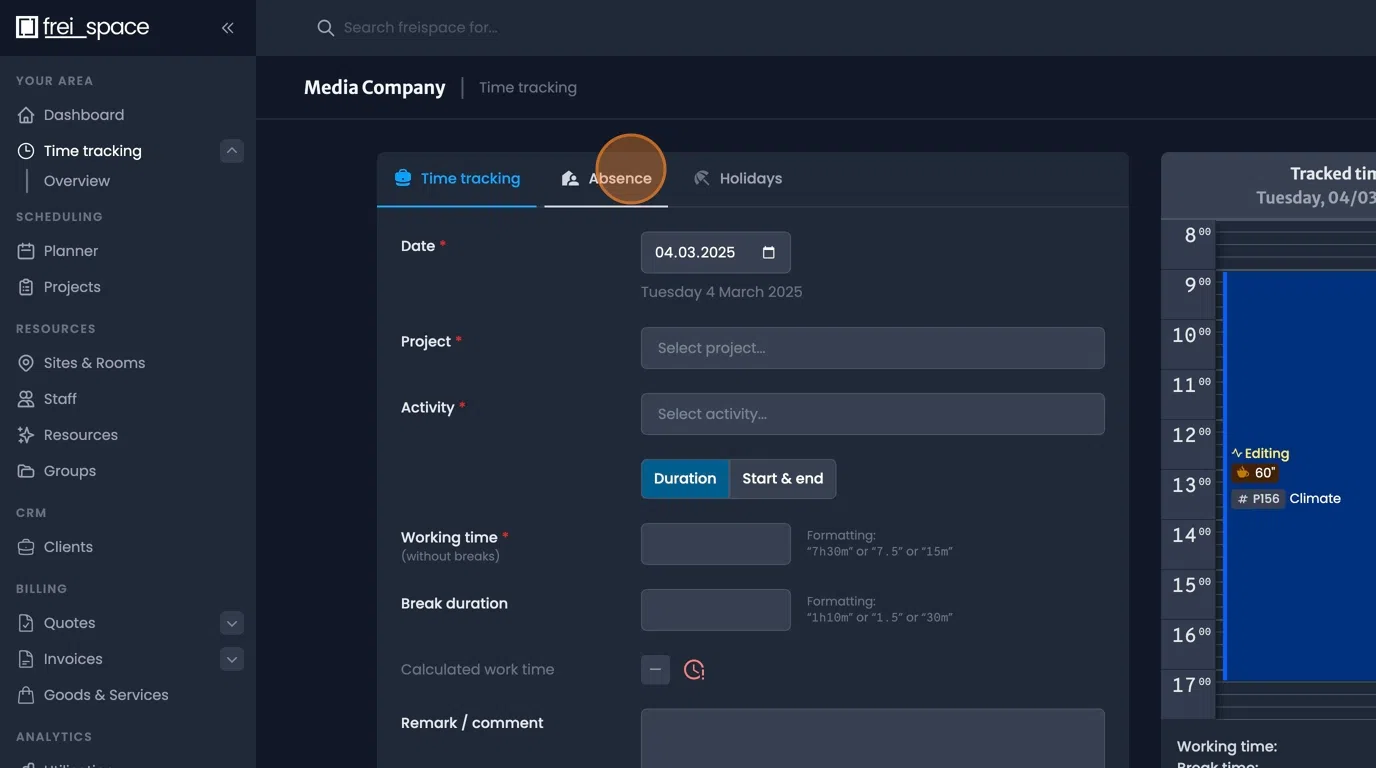Screen dimensions: 1376x768
Task: Switch to Start & end mode
Action: (782, 479)
